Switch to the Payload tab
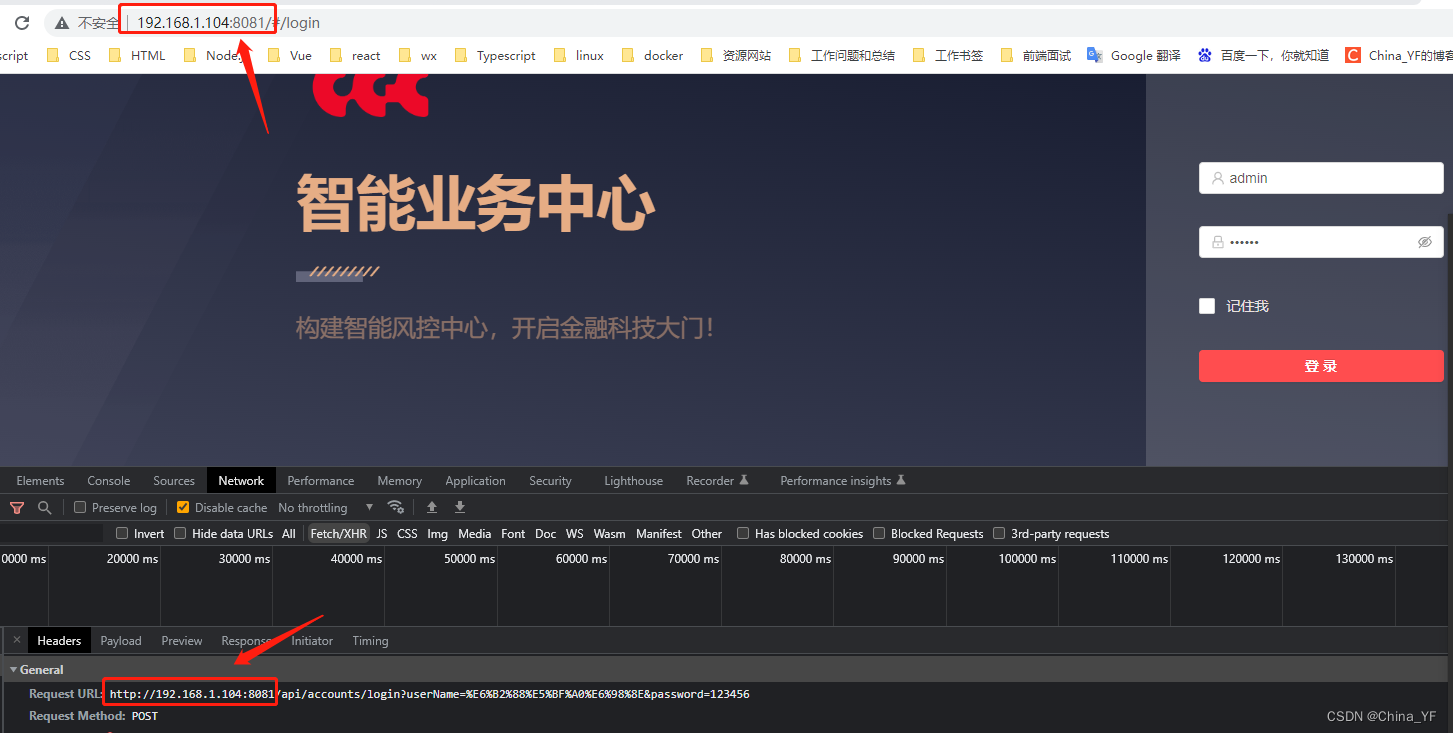 120,640
